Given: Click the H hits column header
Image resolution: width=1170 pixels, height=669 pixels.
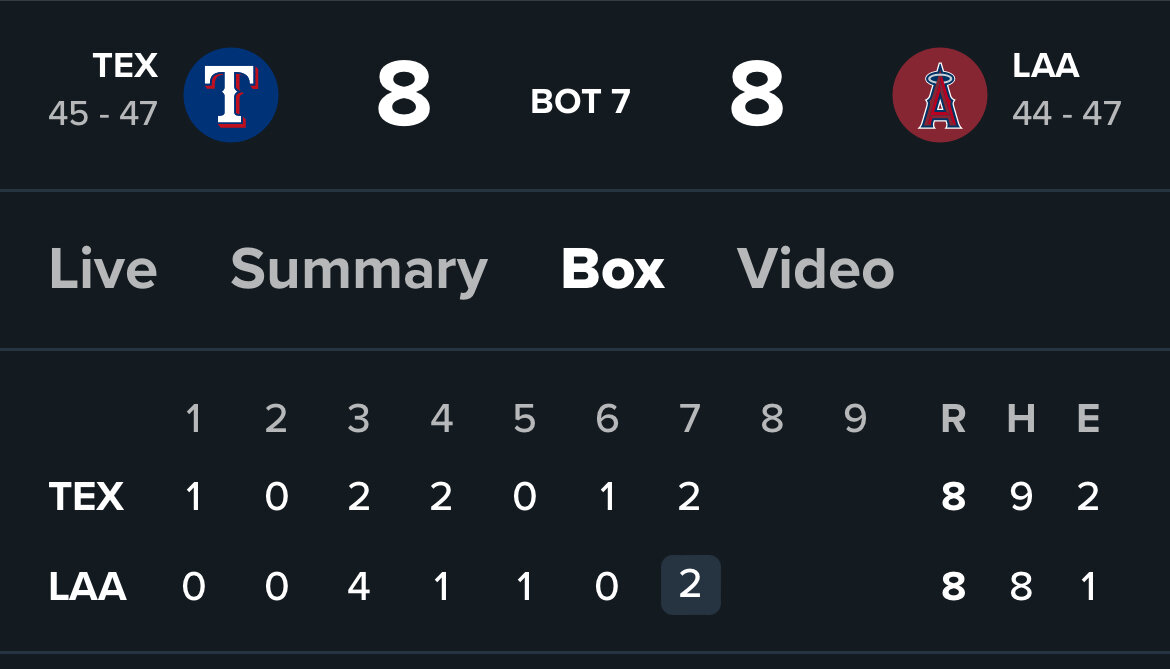Looking at the screenshot, I should [1021, 418].
